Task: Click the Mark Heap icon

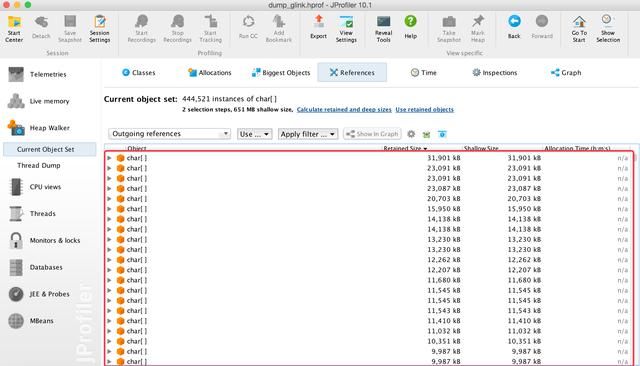Action: [478, 29]
